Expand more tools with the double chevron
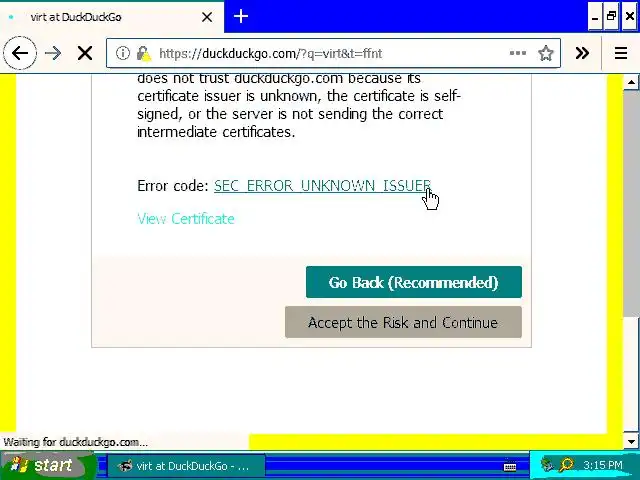This screenshot has height=480, width=640. click(x=582, y=53)
